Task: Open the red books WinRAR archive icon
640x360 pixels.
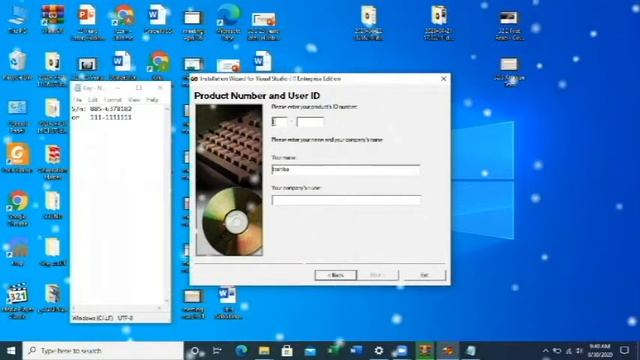Action: click(x=53, y=162)
